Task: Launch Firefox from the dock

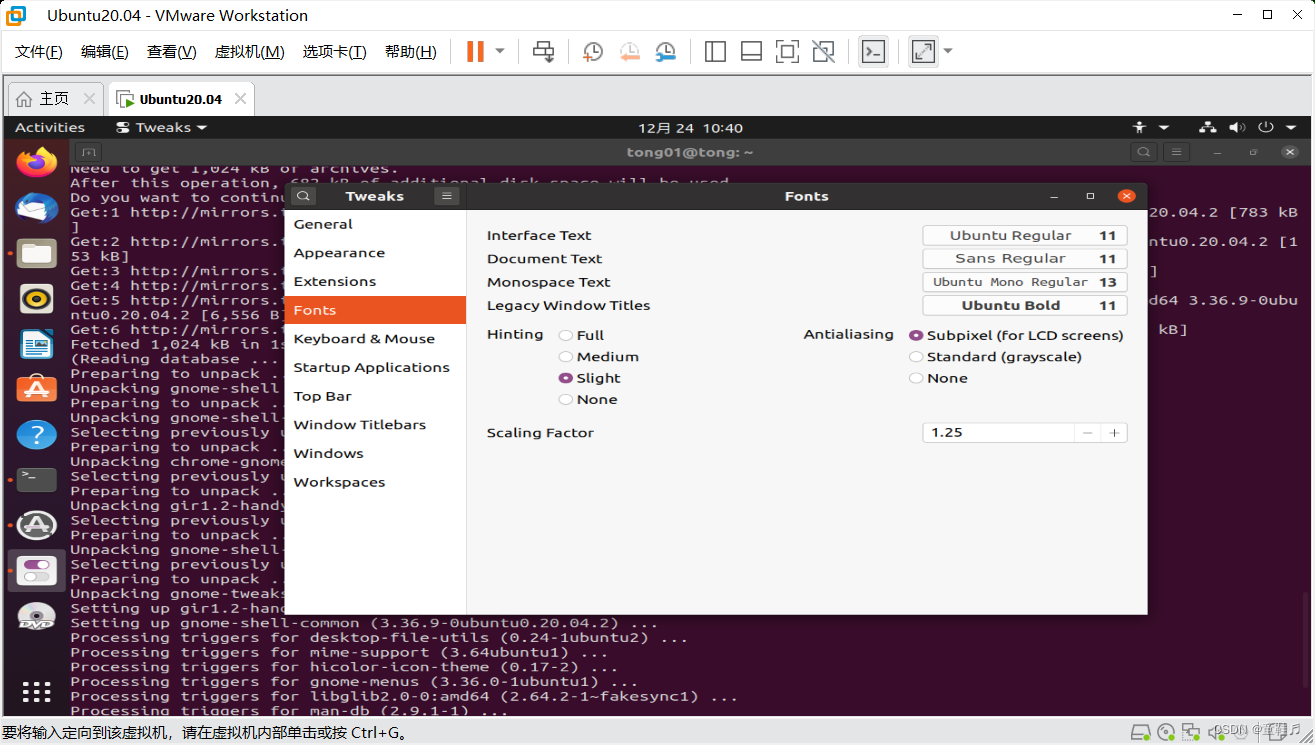Action: click(37, 161)
